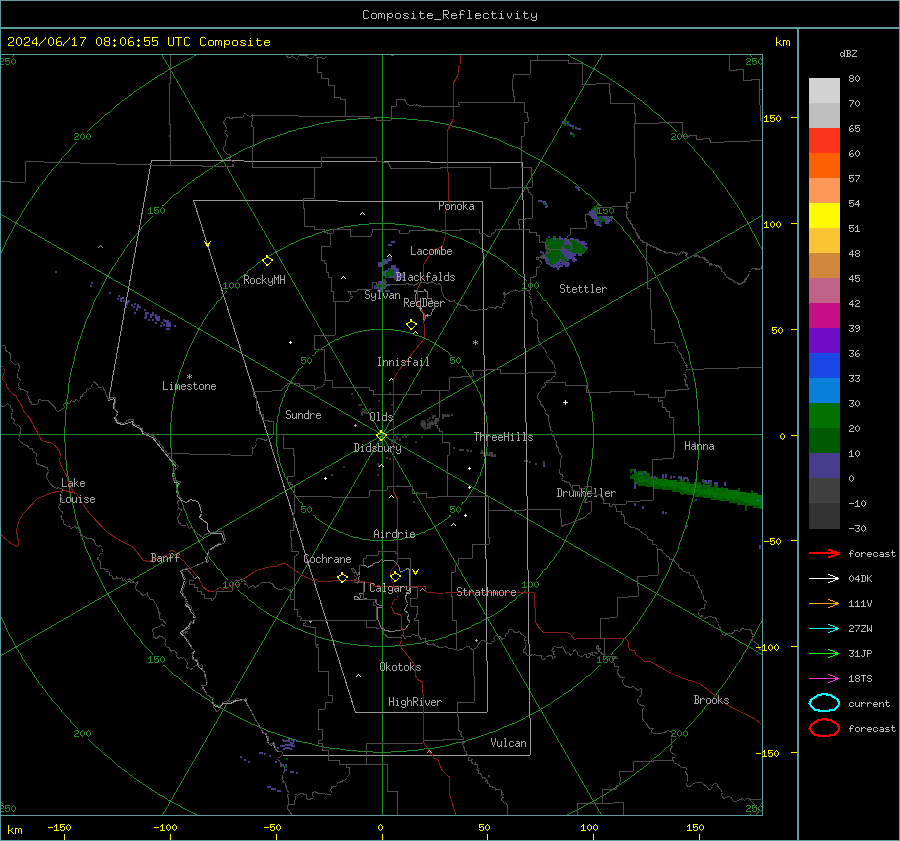Select the Brooks label
900x841 pixels.
(x=711, y=700)
